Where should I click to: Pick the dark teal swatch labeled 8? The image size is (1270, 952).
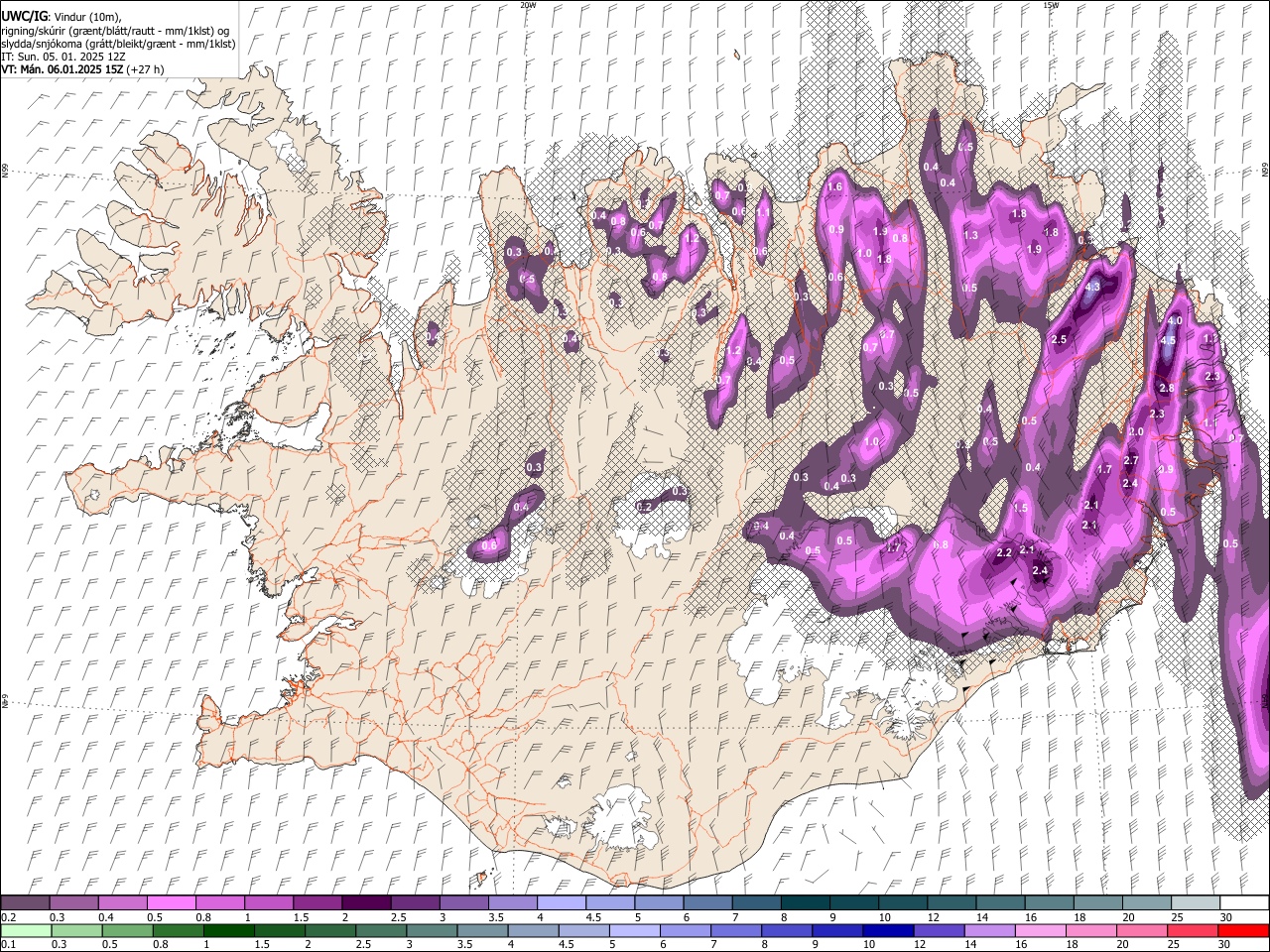[x=804, y=902]
